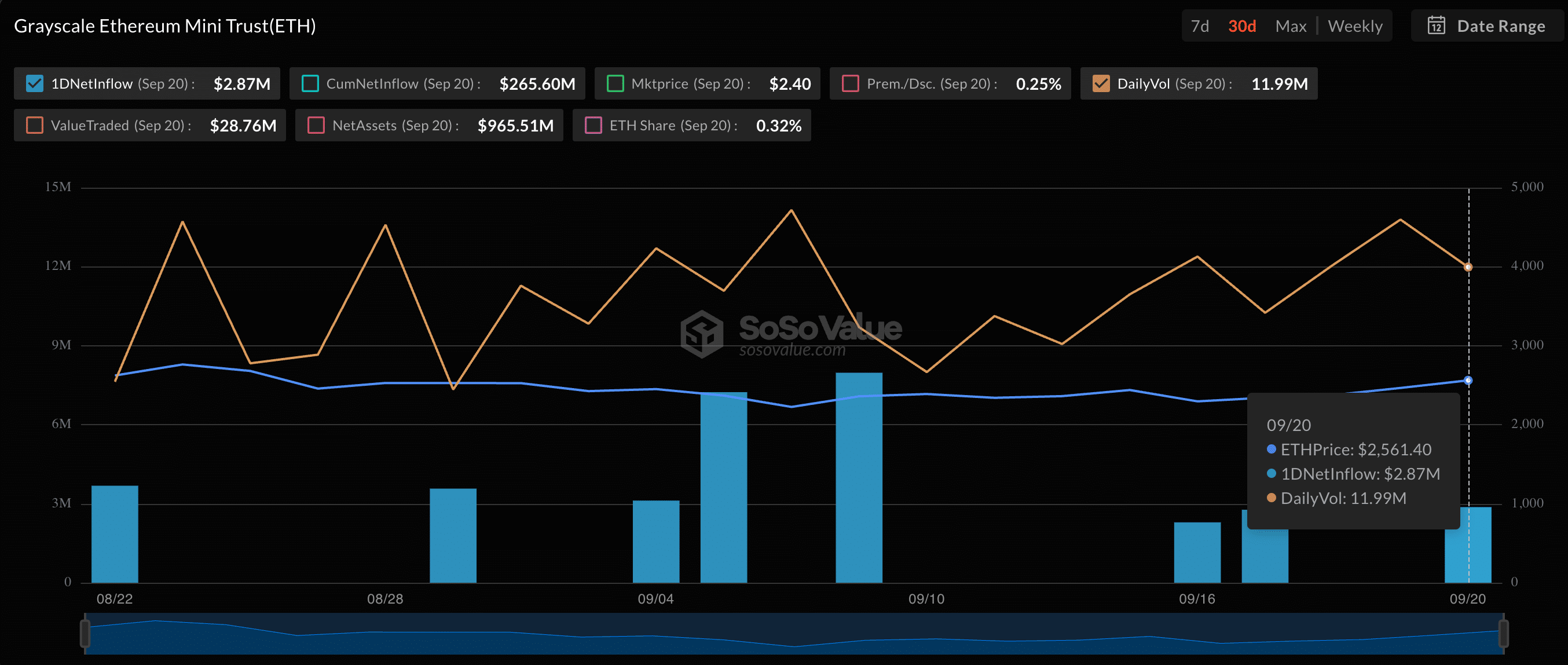This screenshot has height=665, width=1568.
Task: Click the ETHPrice point at 09/20
Action: 1468,381
